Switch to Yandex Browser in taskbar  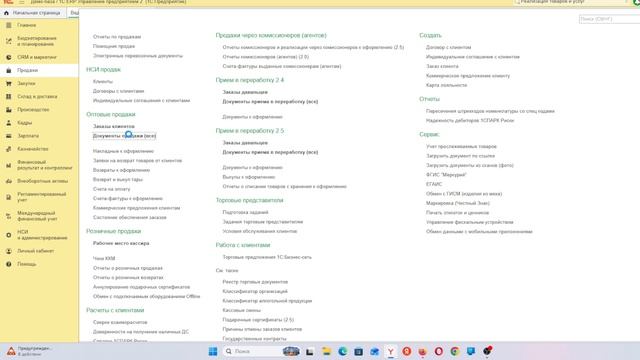pos(391,351)
